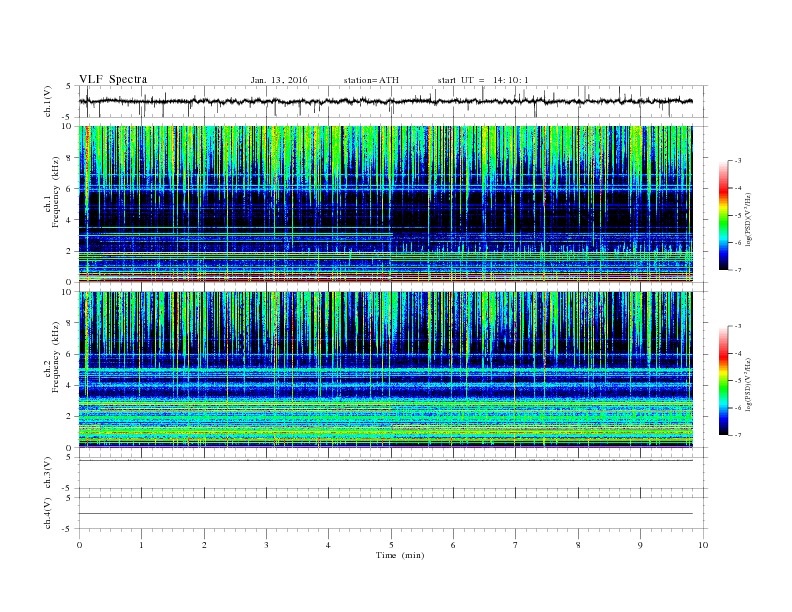Click the "3" tick on the time axis
Viewport: 792px width, 612px height.
(266, 545)
